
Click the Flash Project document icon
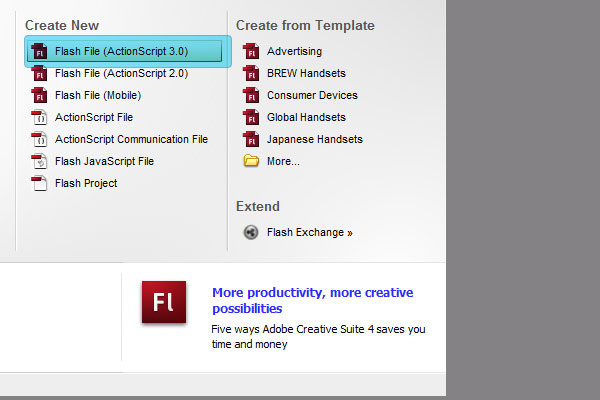click(39, 183)
